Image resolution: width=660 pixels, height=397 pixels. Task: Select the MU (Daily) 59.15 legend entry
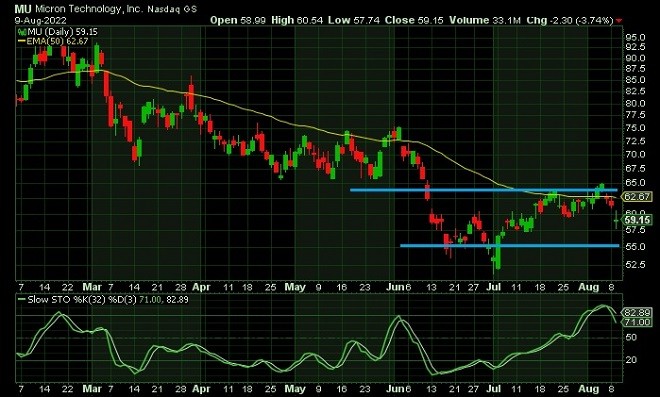pos(62,32)
